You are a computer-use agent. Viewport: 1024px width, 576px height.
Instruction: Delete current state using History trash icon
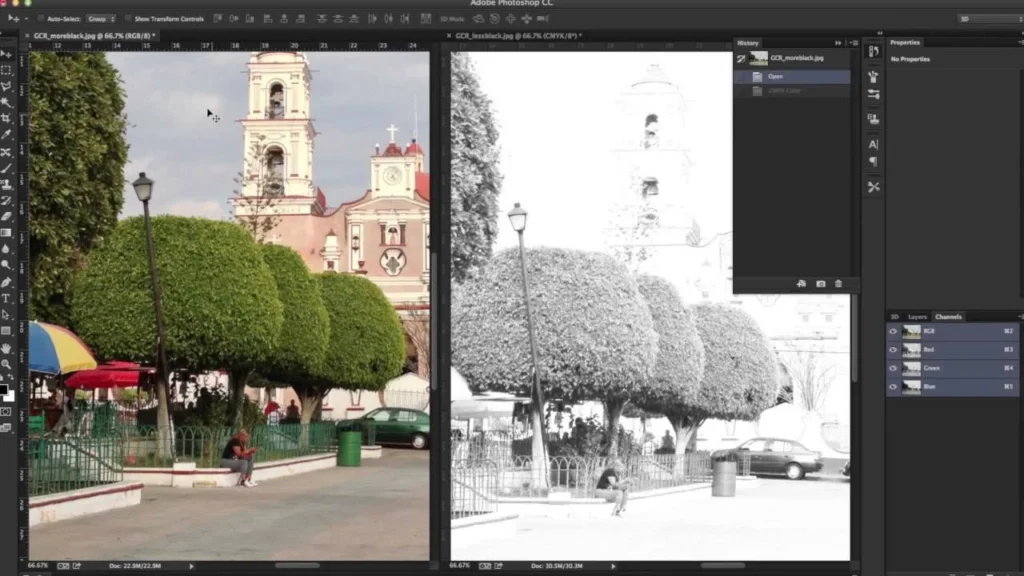[x=838, y=284]
